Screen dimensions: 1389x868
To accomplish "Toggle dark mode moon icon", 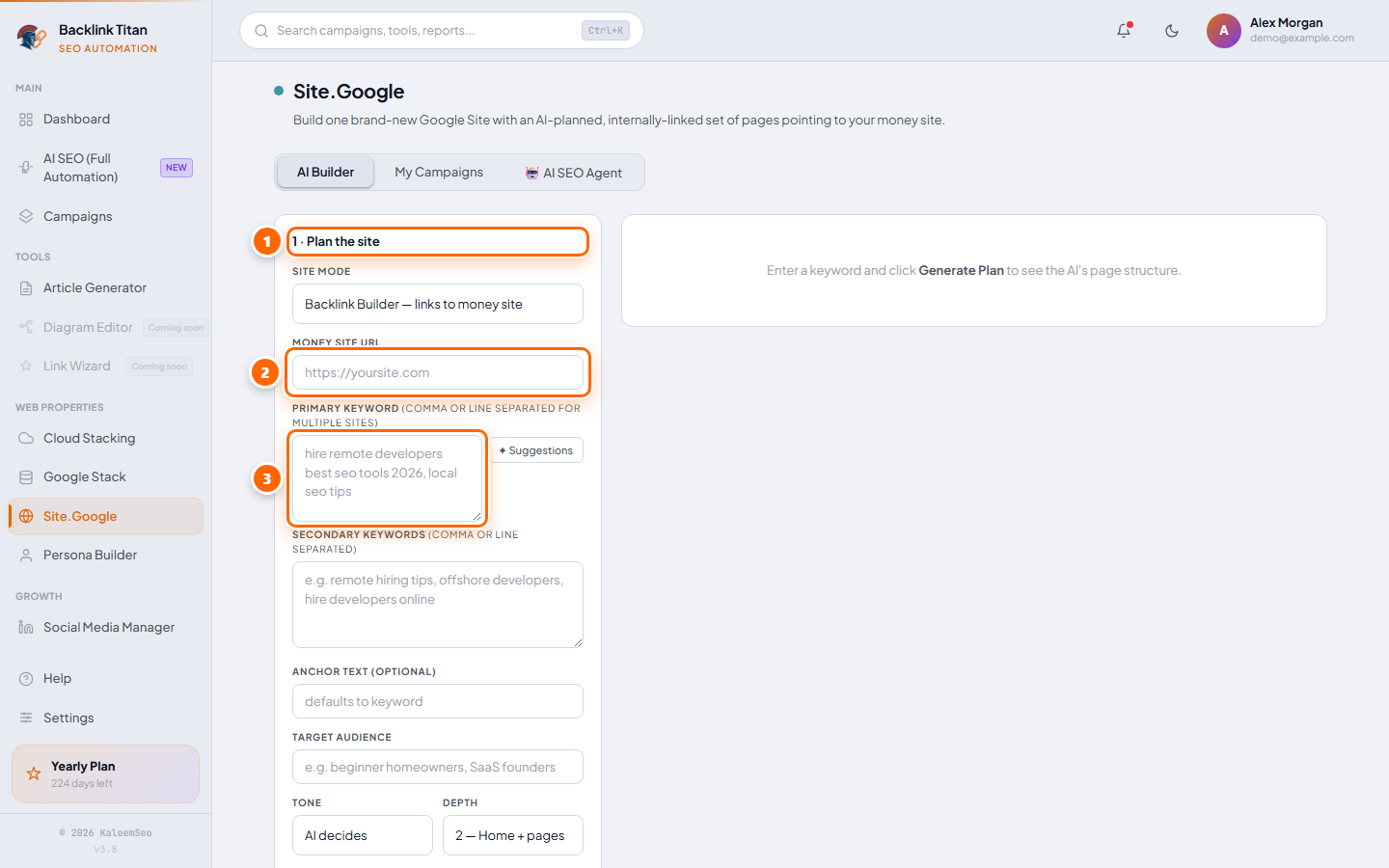I will coord(1172,31).
